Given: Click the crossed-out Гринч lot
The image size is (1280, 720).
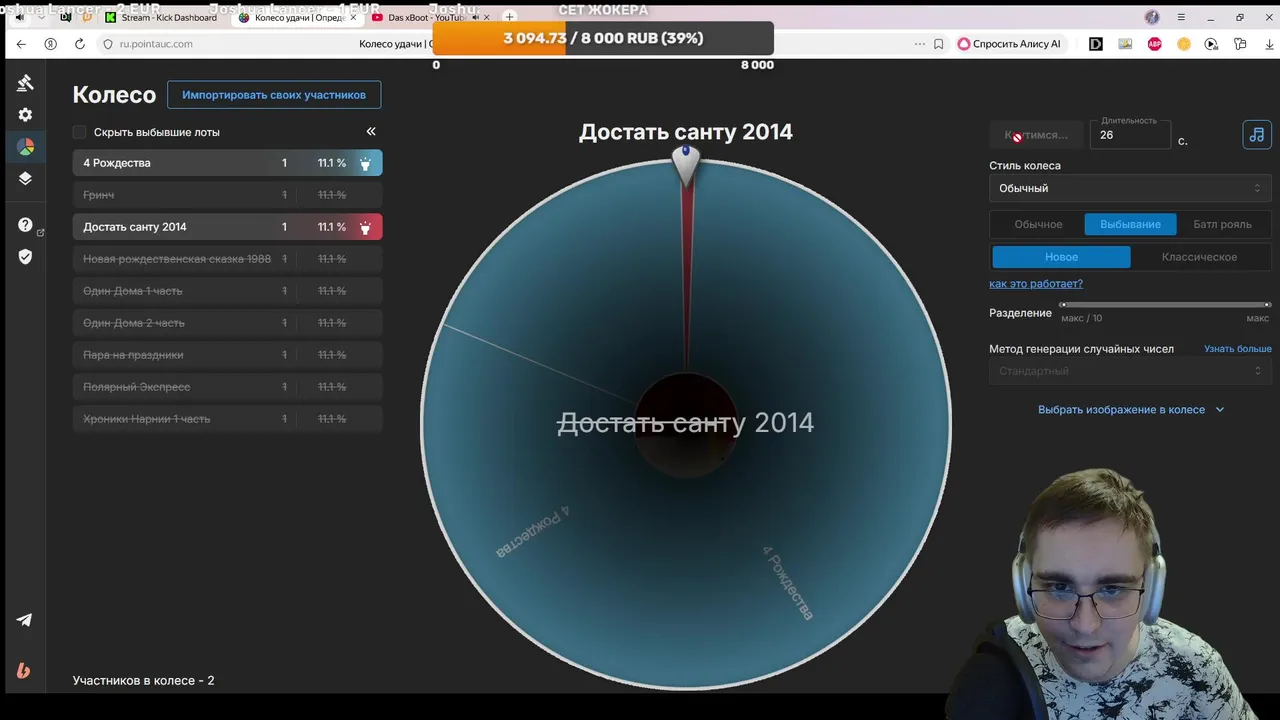Looking at the screenshot, I should pos(227,195).
